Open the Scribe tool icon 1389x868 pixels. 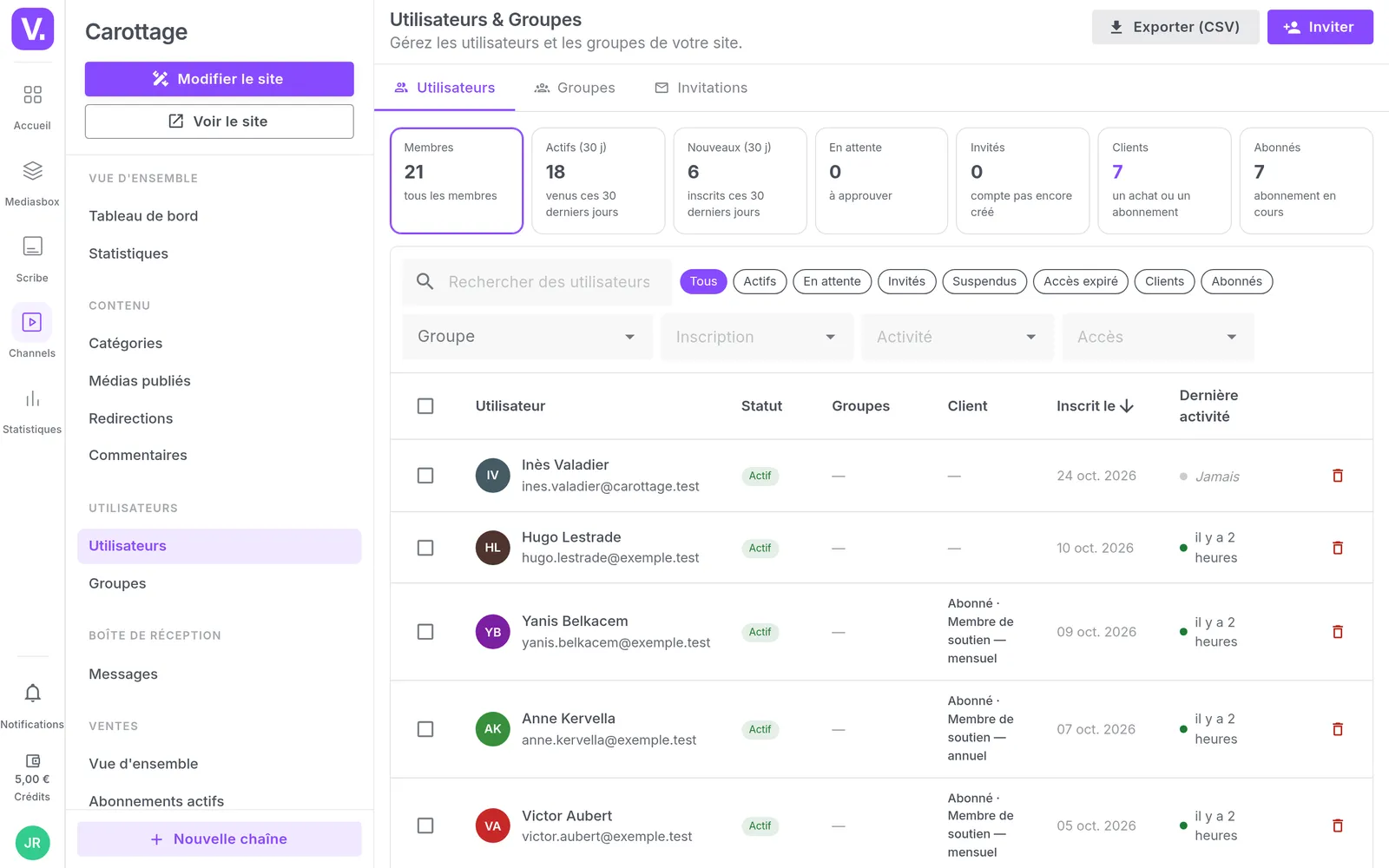click(x=32, y=247)
